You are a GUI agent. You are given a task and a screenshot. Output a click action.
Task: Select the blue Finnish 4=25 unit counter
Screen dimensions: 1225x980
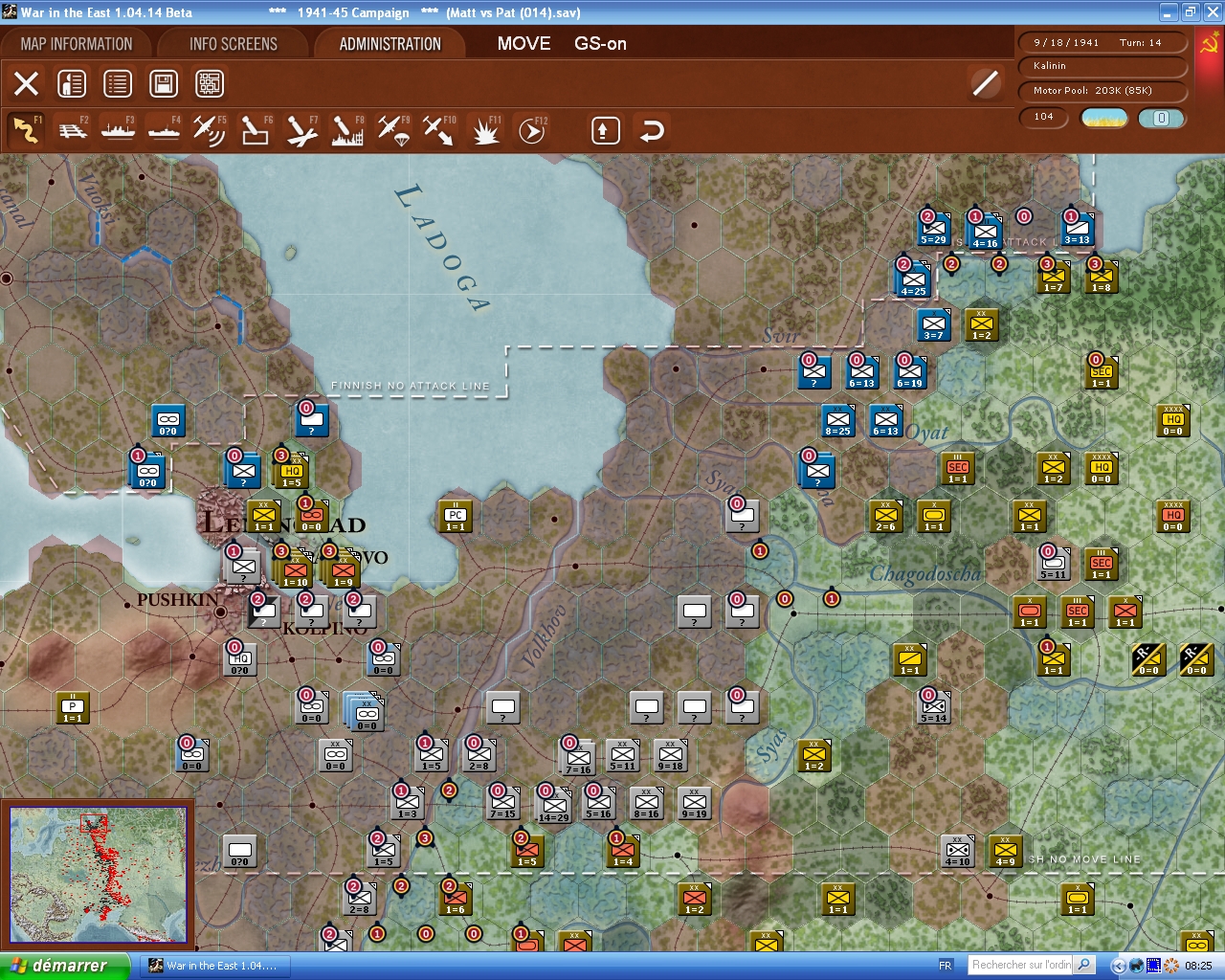click(912, 278)
